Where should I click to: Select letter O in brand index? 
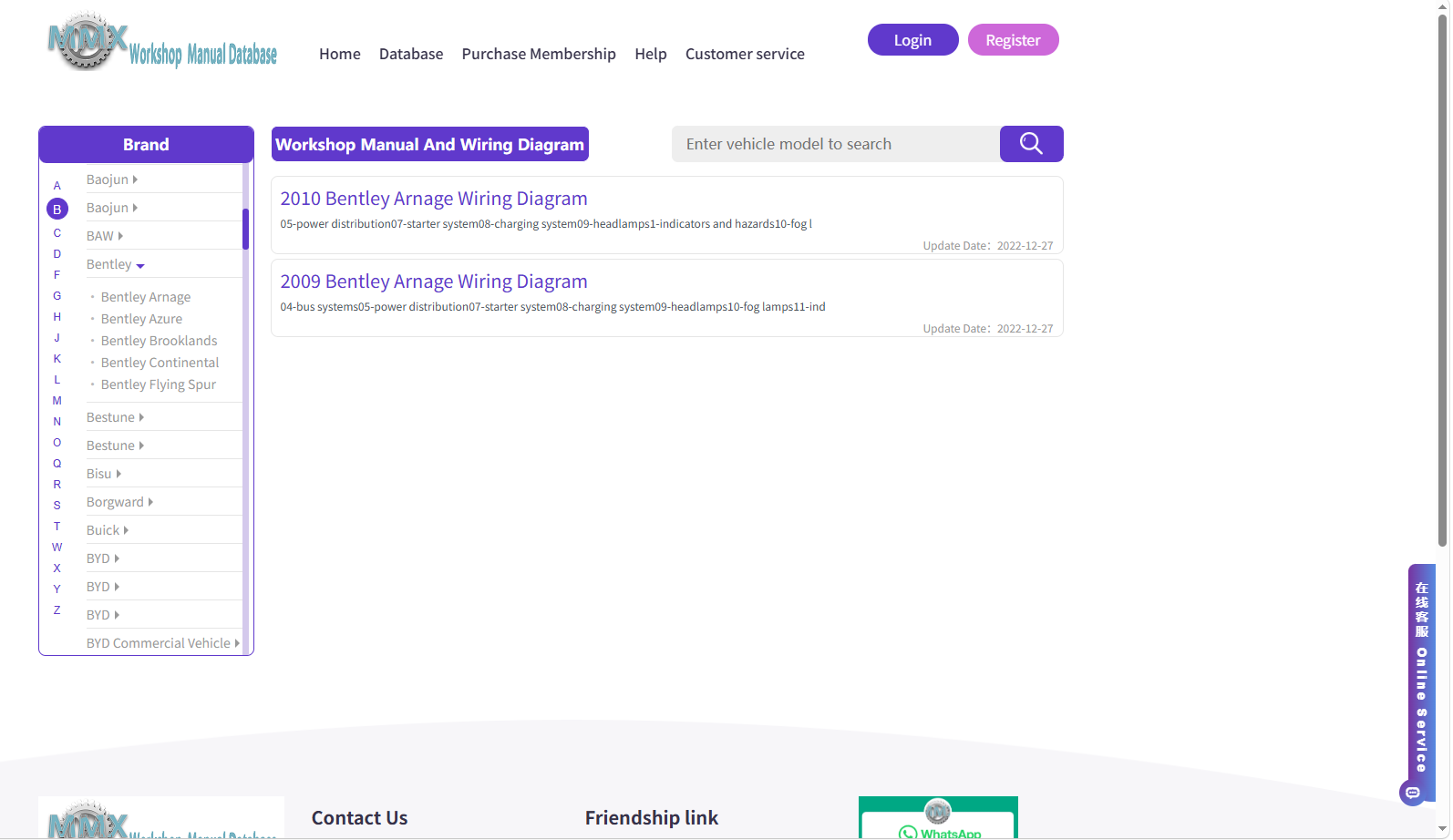coord(57,443)
